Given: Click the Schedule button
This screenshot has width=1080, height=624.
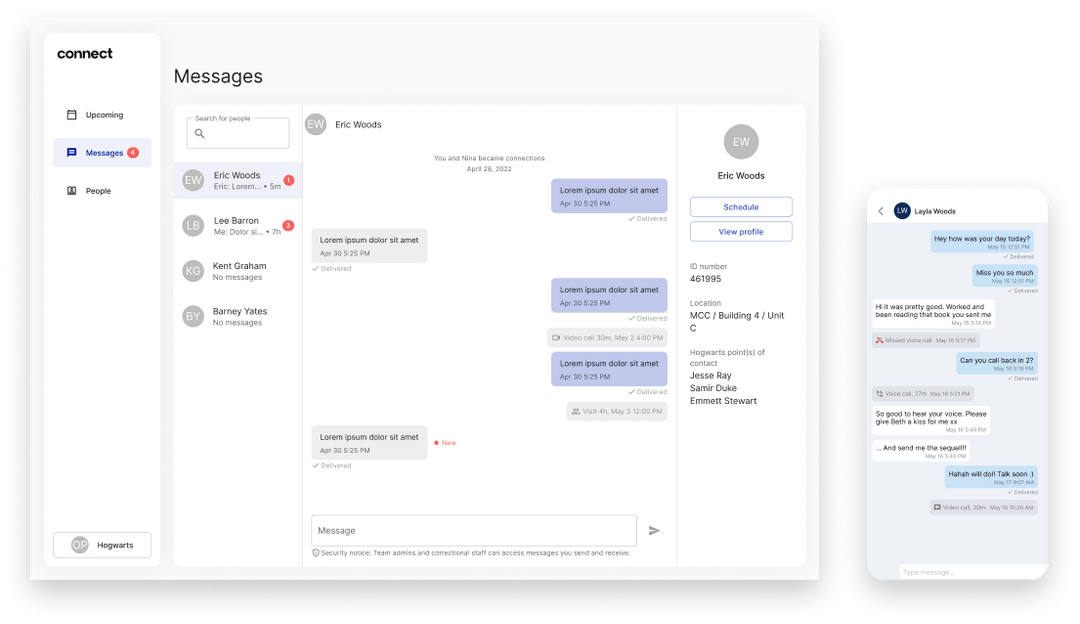Looking at the screenshot, I should tap(740, 206).
